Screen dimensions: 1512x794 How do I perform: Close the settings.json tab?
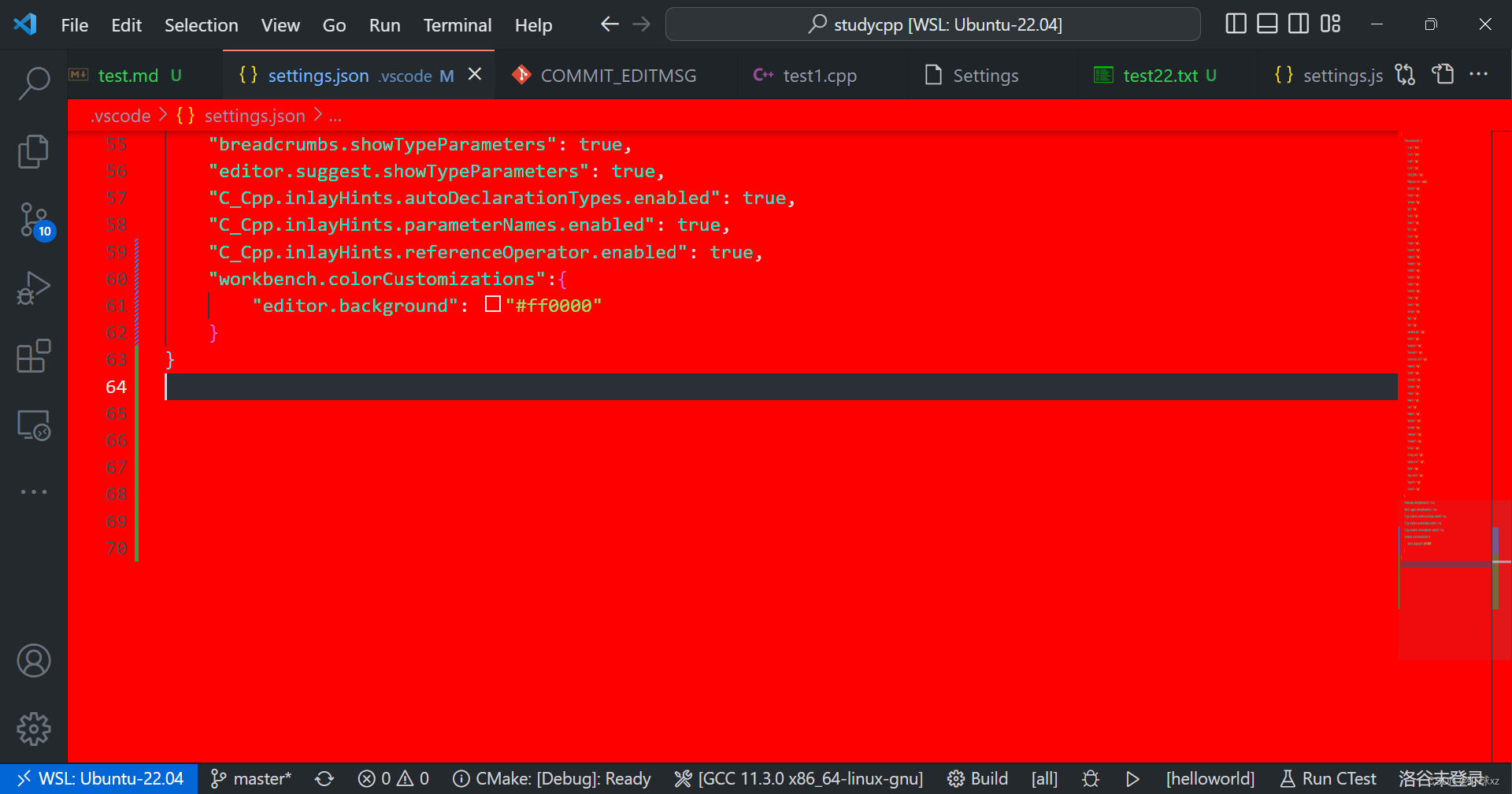(x=475, y=74)
